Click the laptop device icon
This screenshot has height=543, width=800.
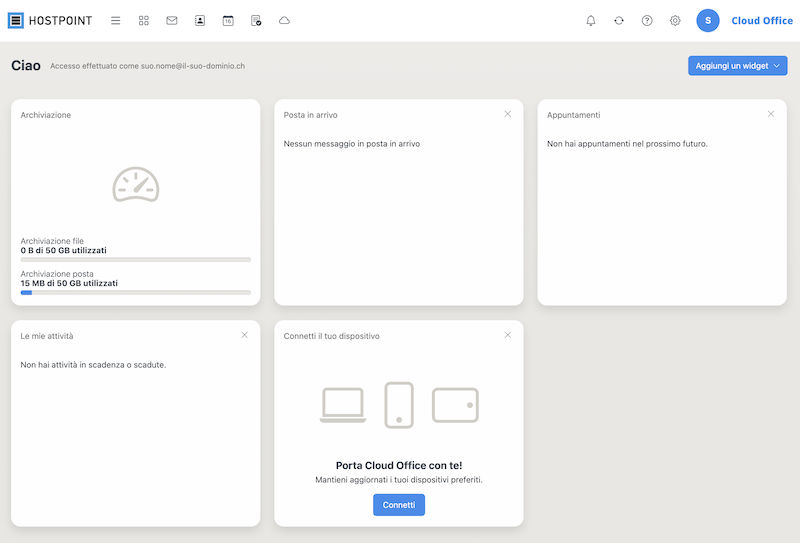[x=343, y=405]
